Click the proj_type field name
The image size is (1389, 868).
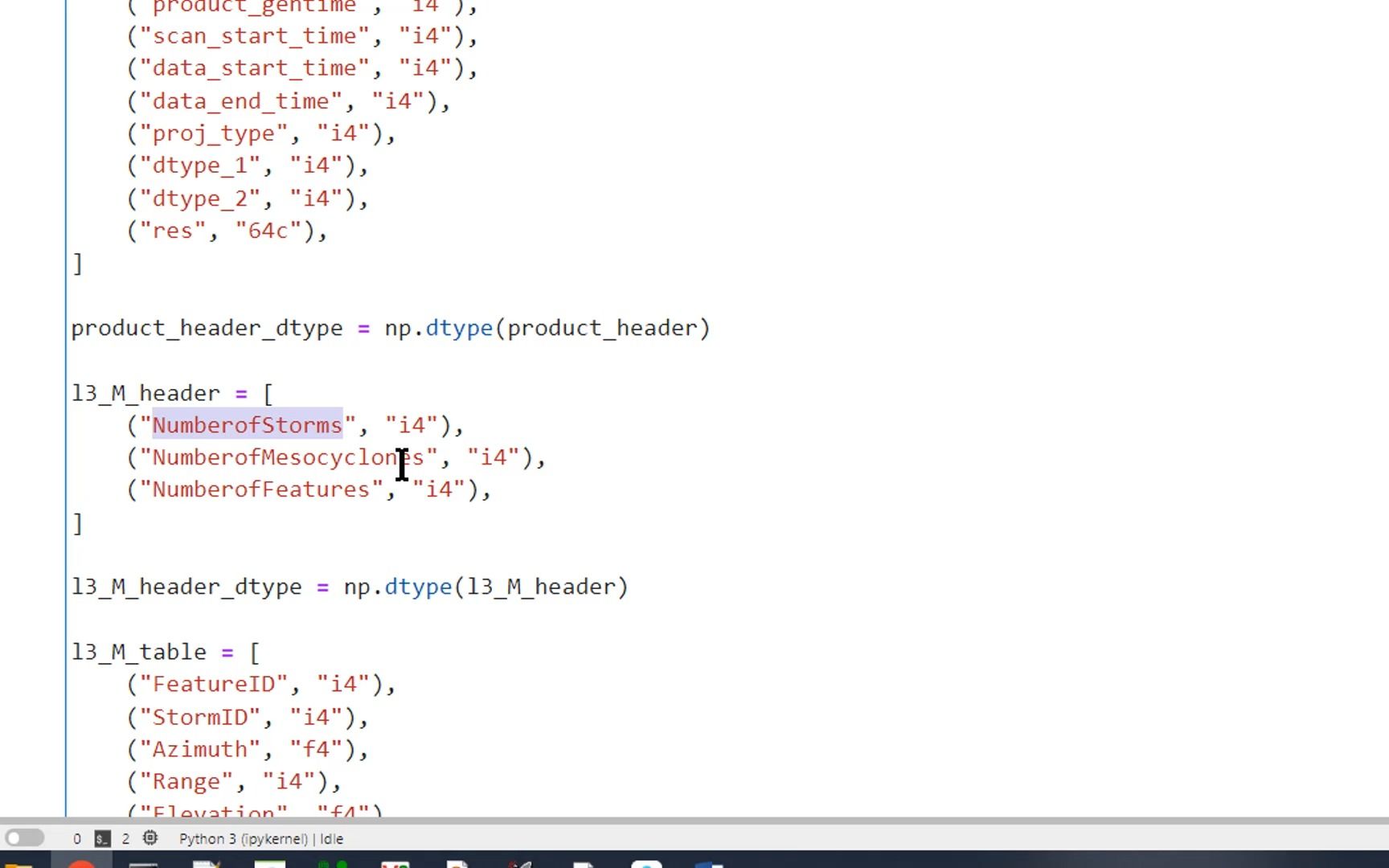coord(214,133)
